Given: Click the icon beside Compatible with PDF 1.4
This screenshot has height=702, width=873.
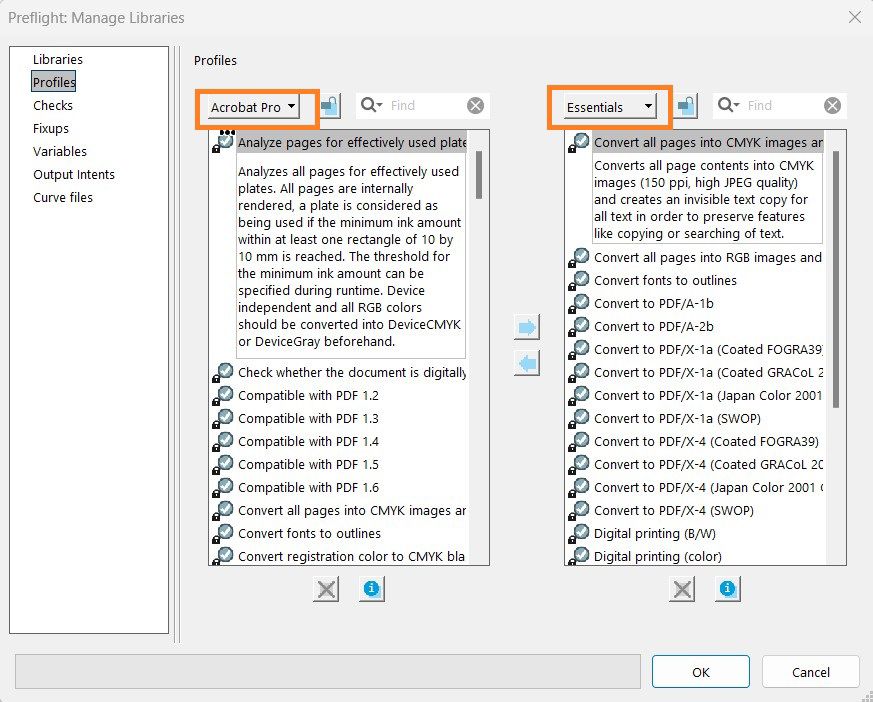Looking at the screenshot, I should click(x=223, y=442).
